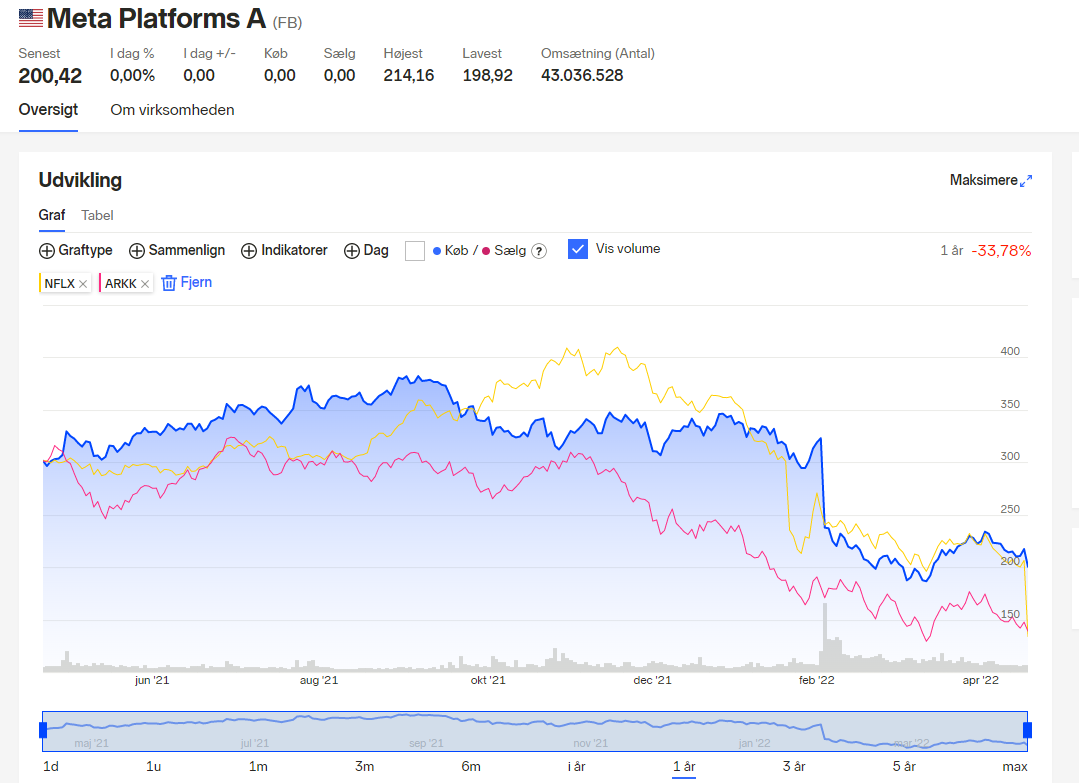Expand the Sammenlign dropdown

(x=177, y=250)
